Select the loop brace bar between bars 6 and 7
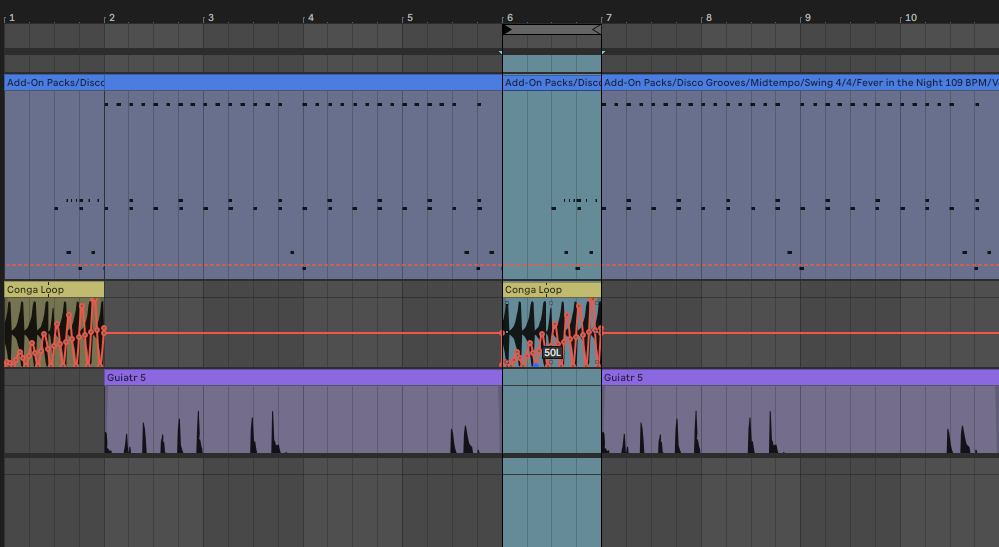 [552, 30]
